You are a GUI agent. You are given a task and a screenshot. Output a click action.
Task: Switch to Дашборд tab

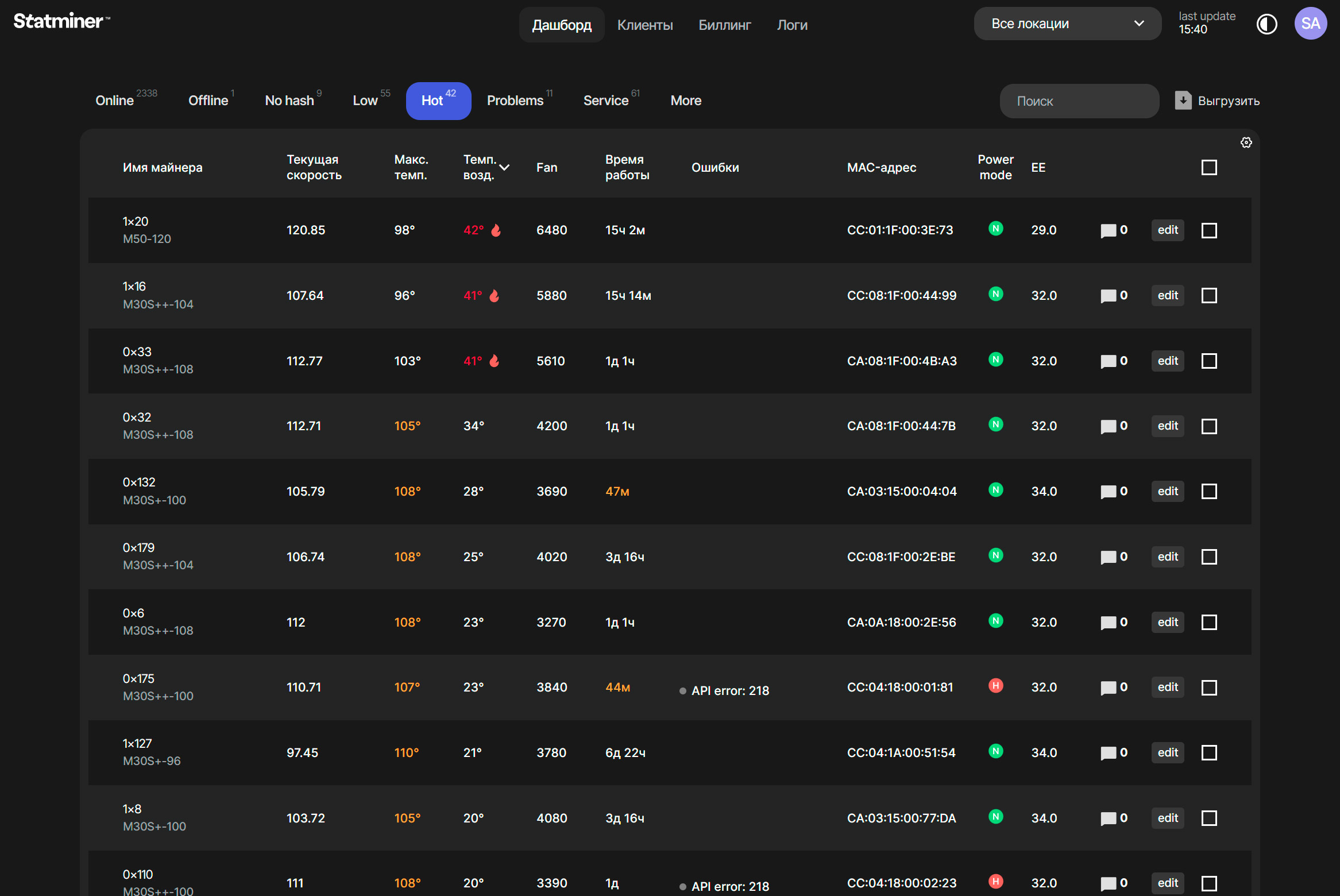click(562, 25)
